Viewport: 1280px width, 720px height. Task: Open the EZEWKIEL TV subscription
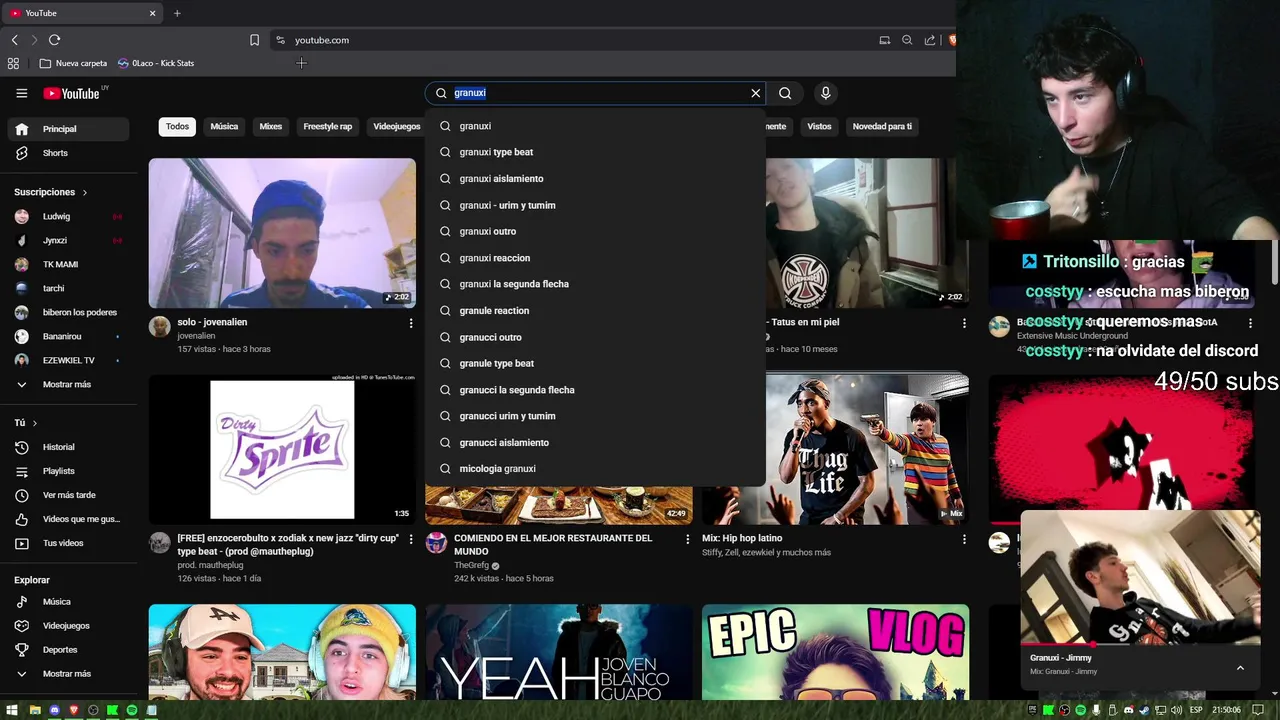pos(68,360)
